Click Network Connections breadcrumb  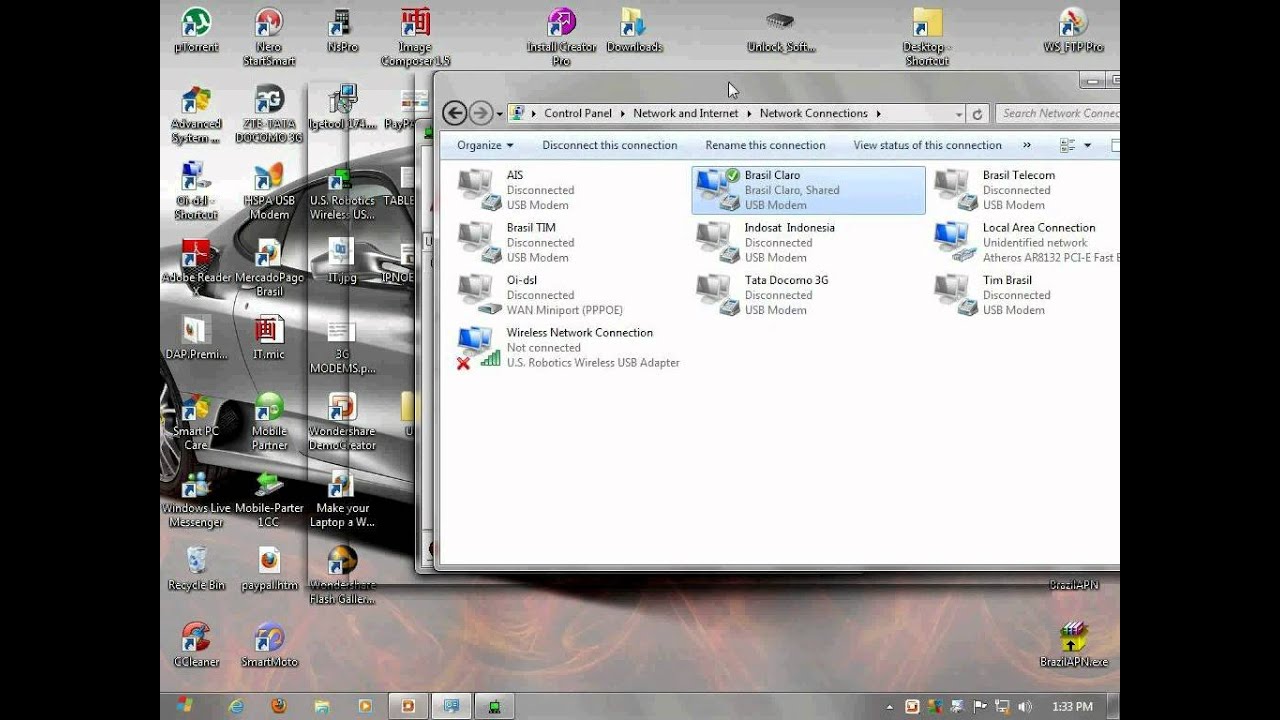(814, 114)
